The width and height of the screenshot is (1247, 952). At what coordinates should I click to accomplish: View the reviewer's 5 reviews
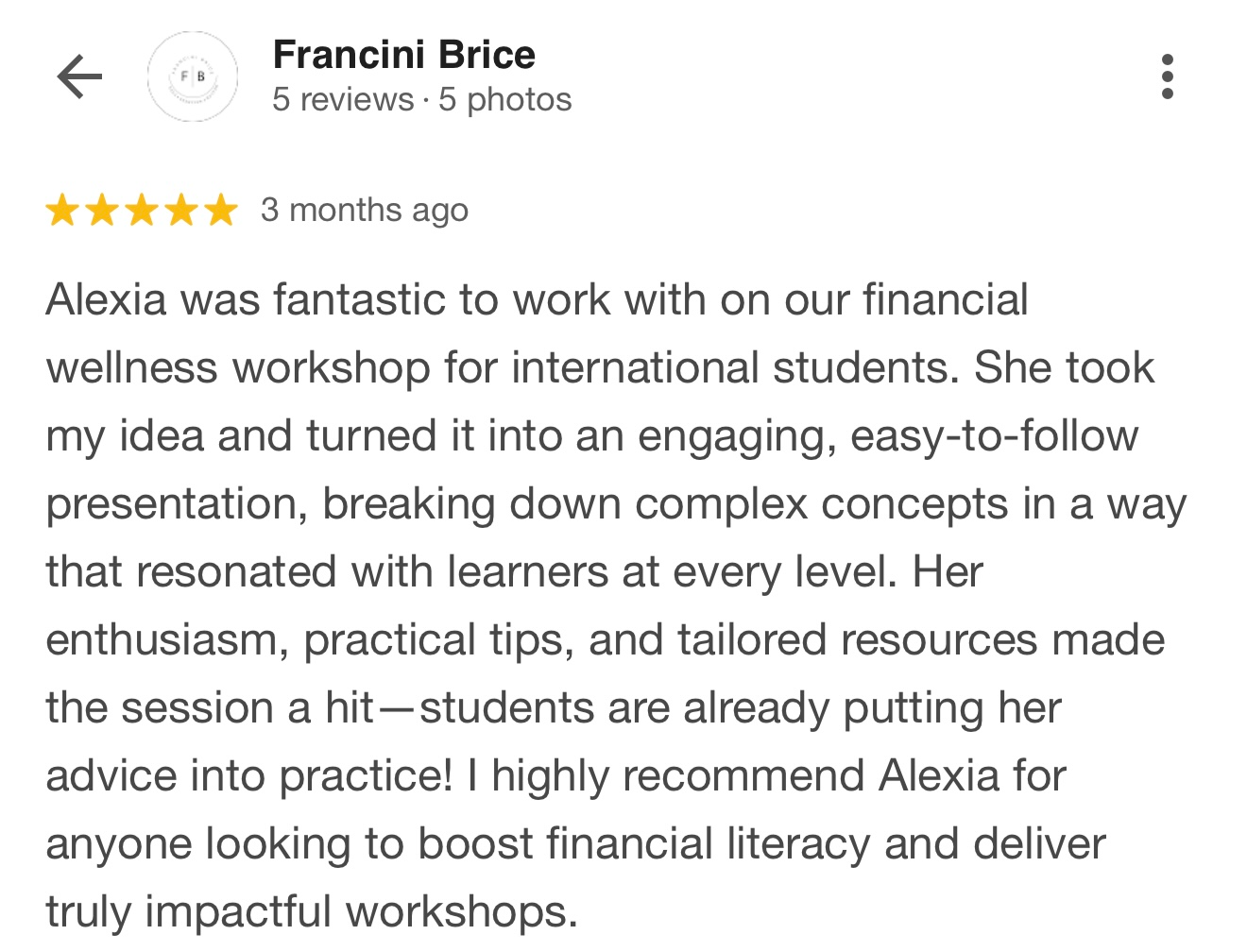(343, 99)
